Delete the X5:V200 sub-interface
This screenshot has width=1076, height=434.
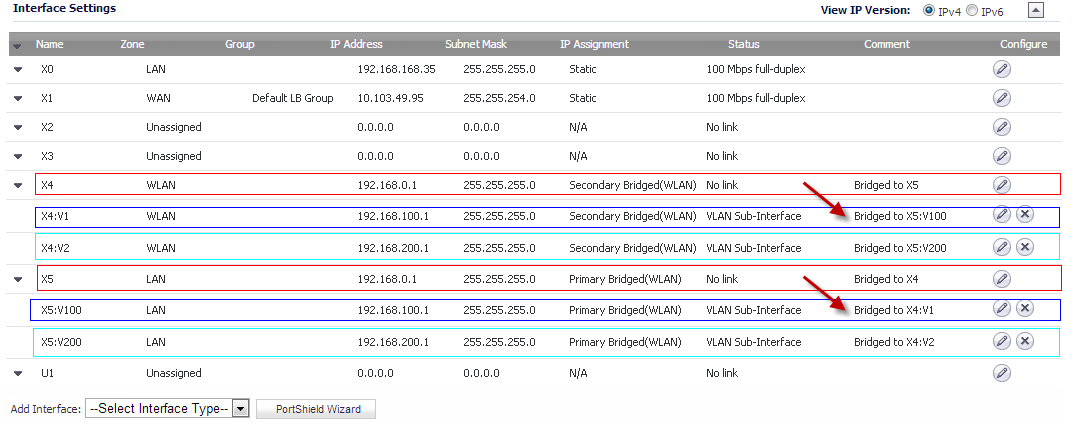[x=1025, y=341]
